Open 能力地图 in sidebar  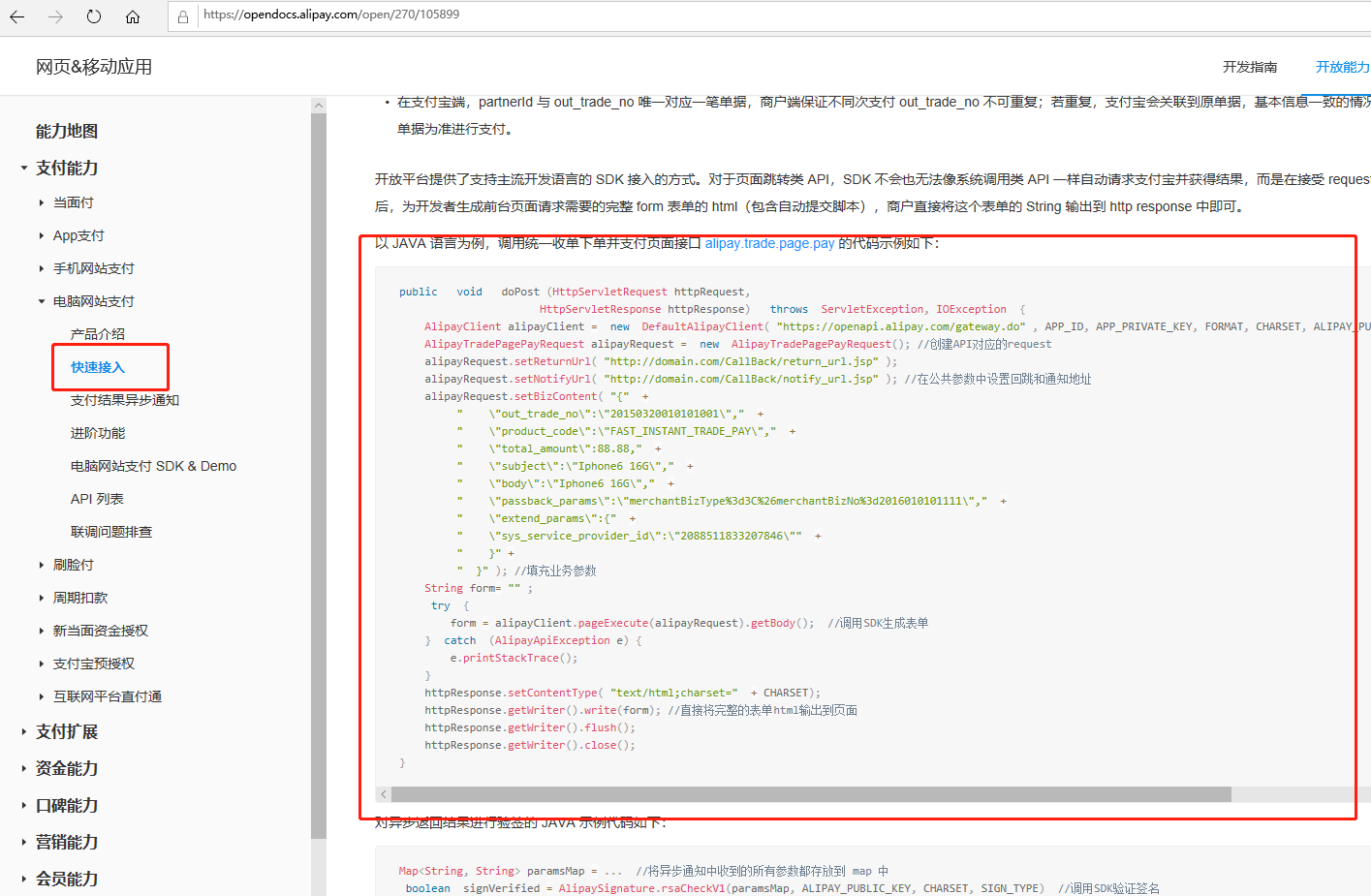pyautogui.click(x=67, y=131)
